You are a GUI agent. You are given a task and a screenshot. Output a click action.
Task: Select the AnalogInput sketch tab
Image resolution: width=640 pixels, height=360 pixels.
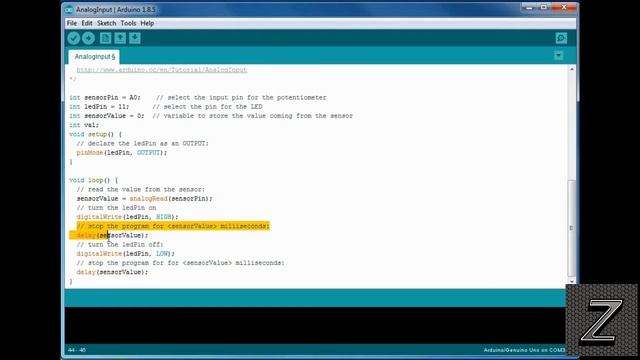(94, 56)
